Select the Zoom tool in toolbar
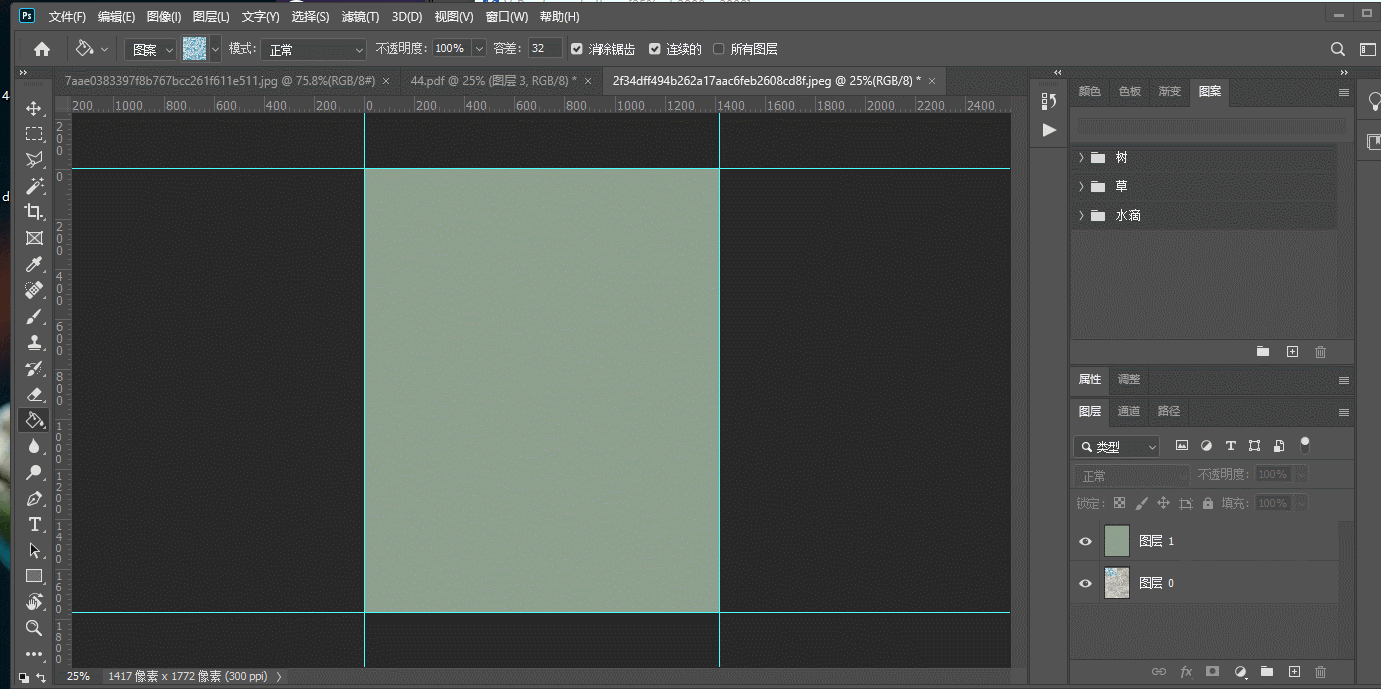 pyautogui.click(x=34, y=628)
